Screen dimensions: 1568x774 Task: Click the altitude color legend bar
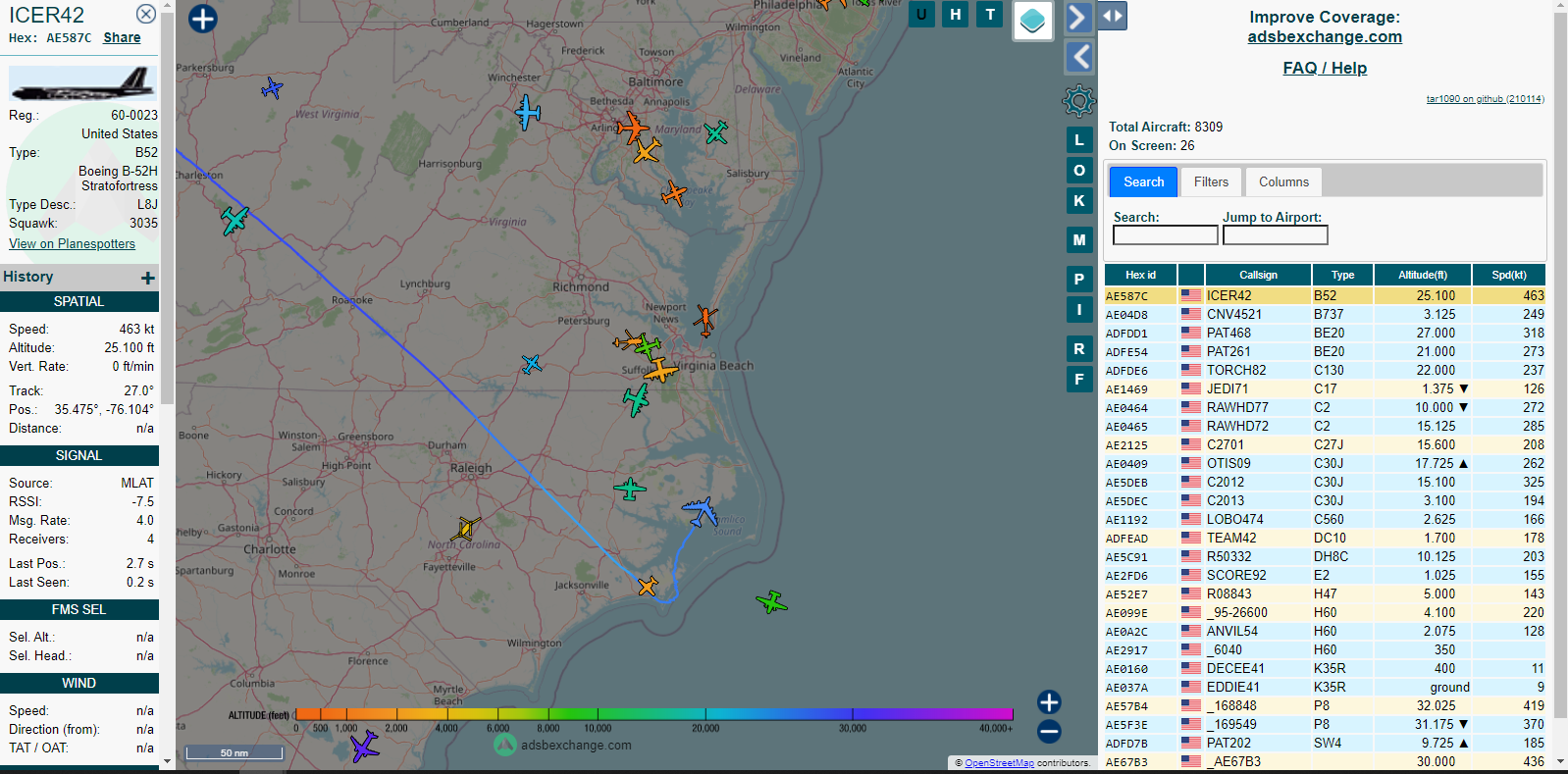[x=653, y=714]
